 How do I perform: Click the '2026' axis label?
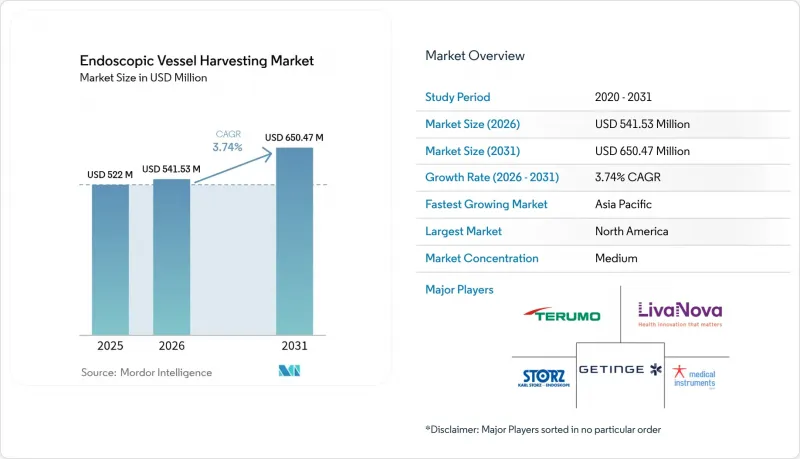171,346
